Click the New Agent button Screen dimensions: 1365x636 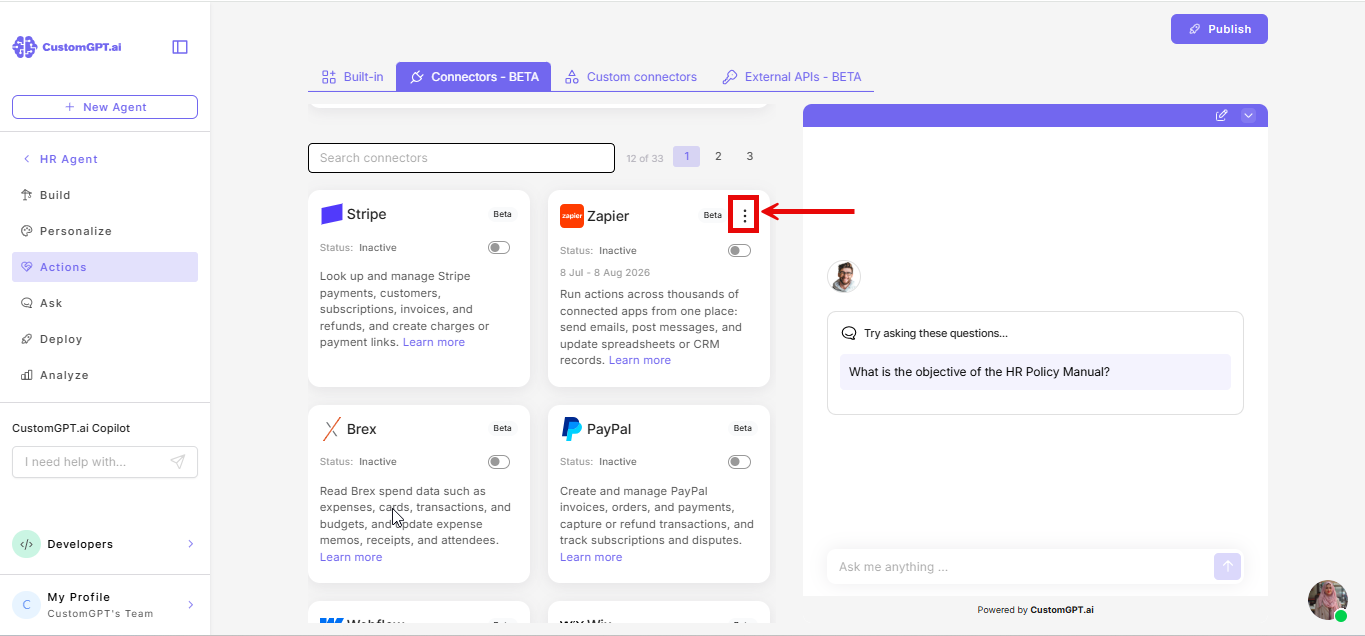pyautogui.click(x=105, y=107)
